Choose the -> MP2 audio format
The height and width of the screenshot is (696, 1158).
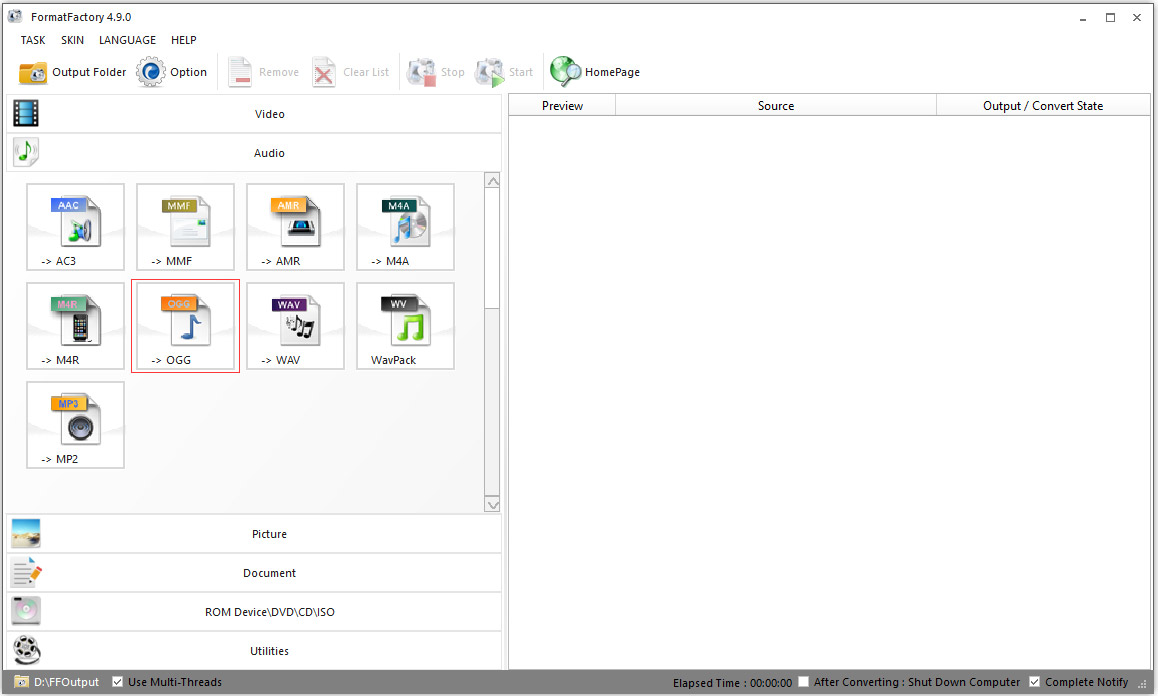click(x=75, y=425)
